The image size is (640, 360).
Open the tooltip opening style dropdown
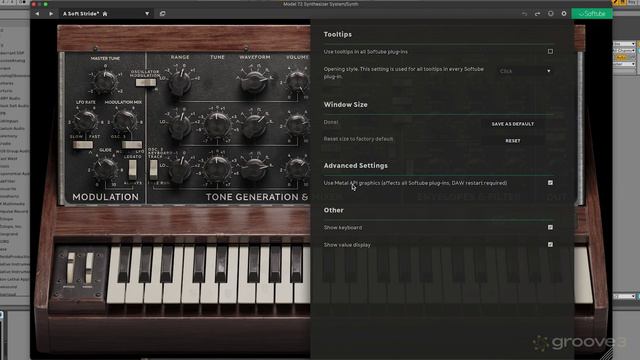coord(525,71)
